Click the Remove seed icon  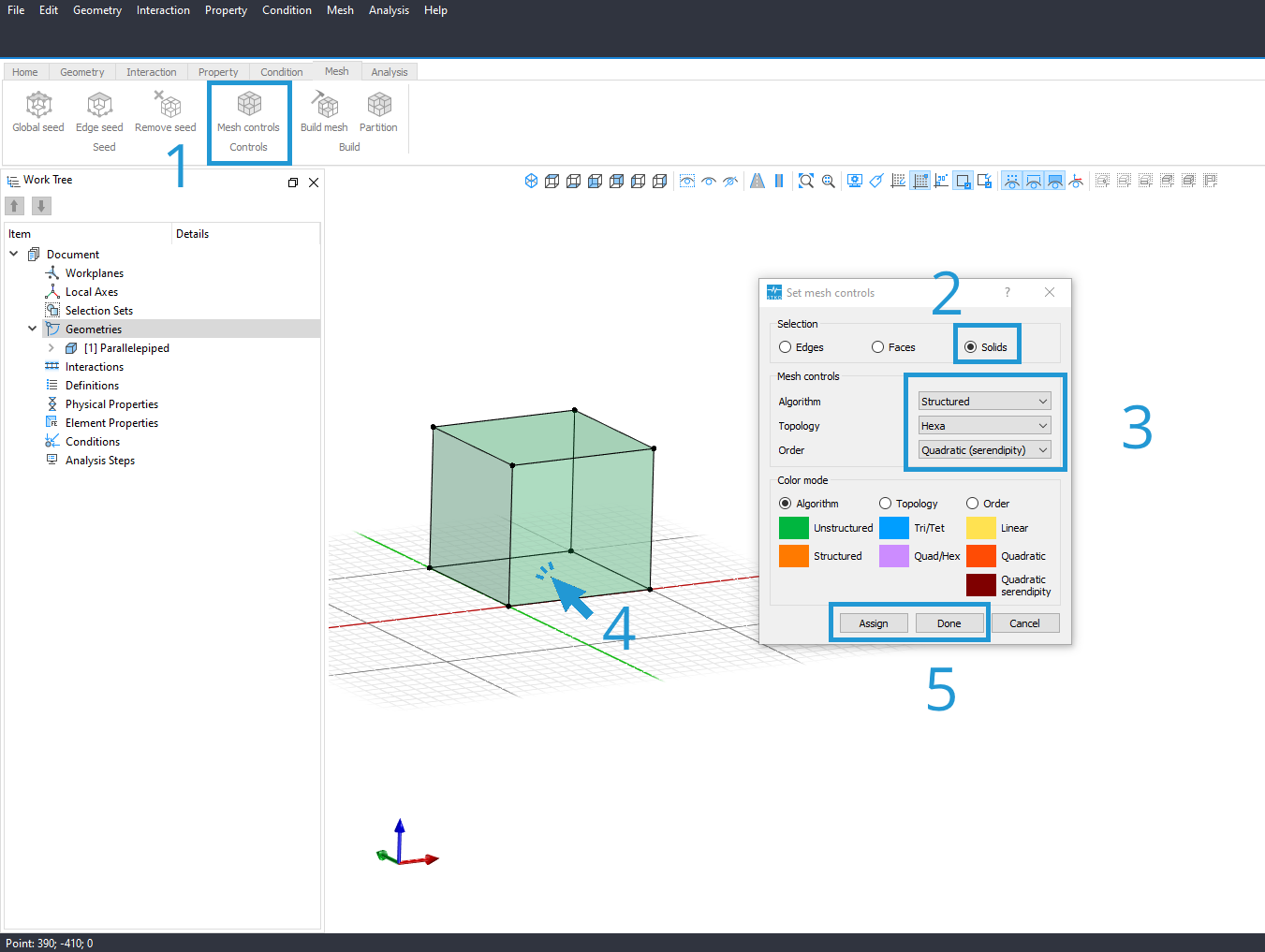[166, 104]
